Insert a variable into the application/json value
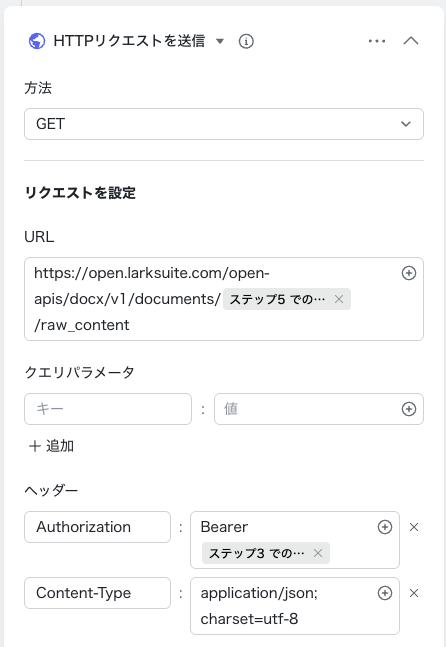This screenshot has width=446, height=647. pos(385,593)
